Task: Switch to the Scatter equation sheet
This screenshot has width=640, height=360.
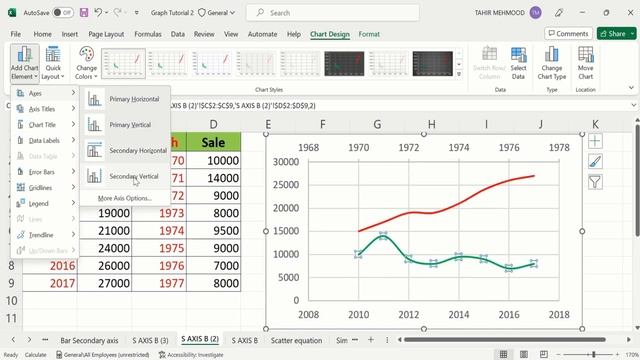Action: (x=296, y=340)
